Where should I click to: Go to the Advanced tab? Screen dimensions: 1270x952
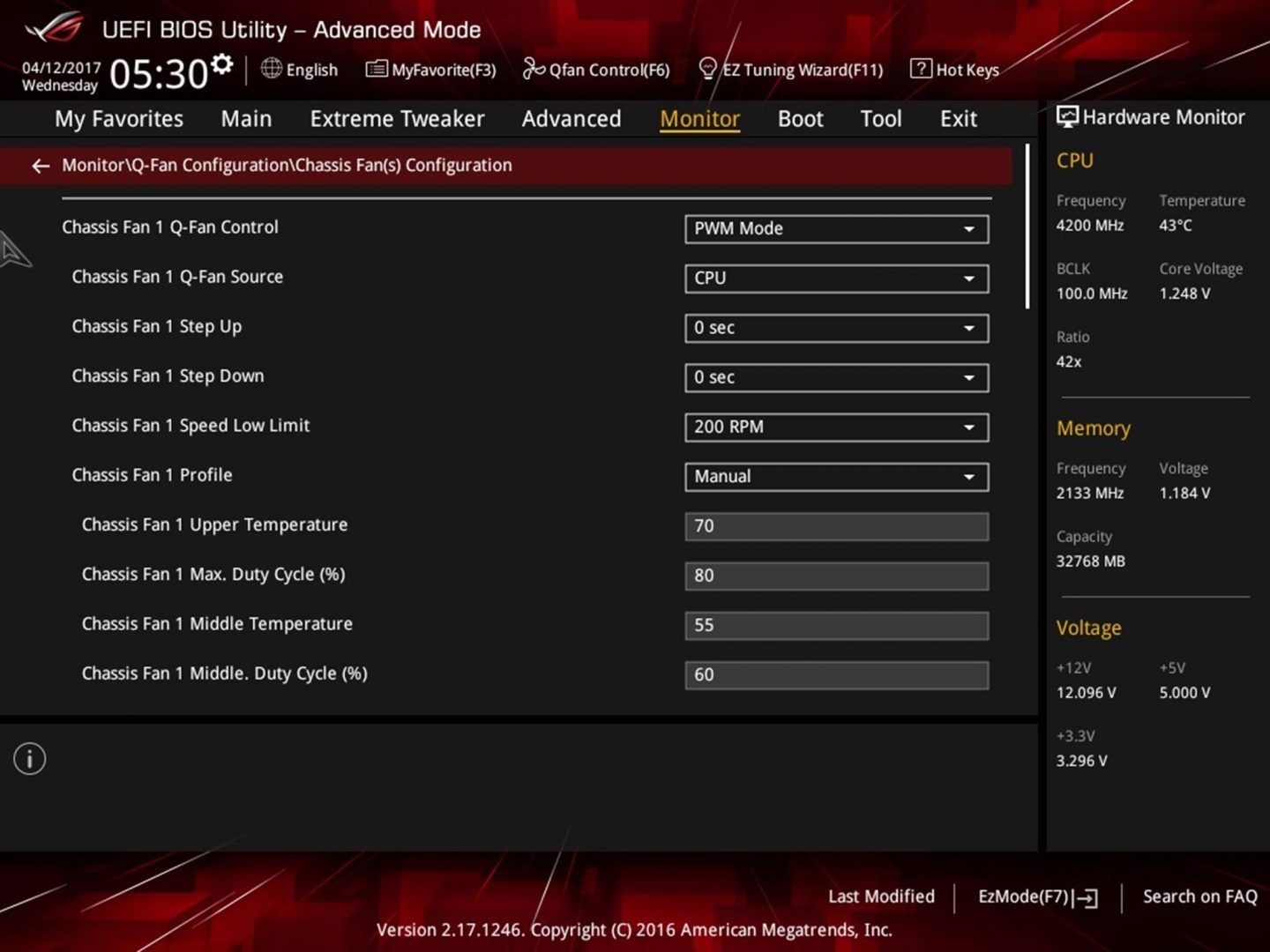(571, 119)
